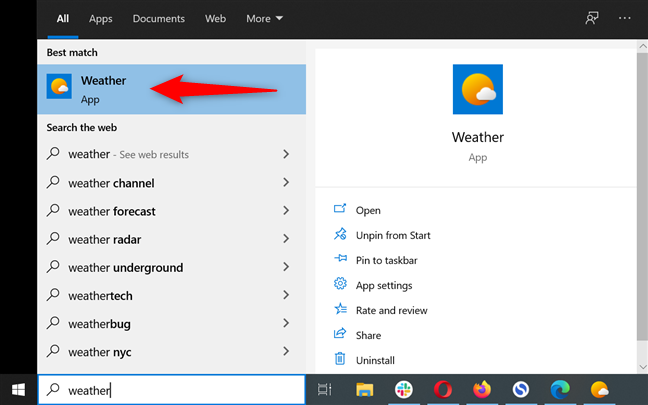This screenshot has height=405, width=648.
Task: Select the 'weathertech' suggestion text
Action: point(100,296)
